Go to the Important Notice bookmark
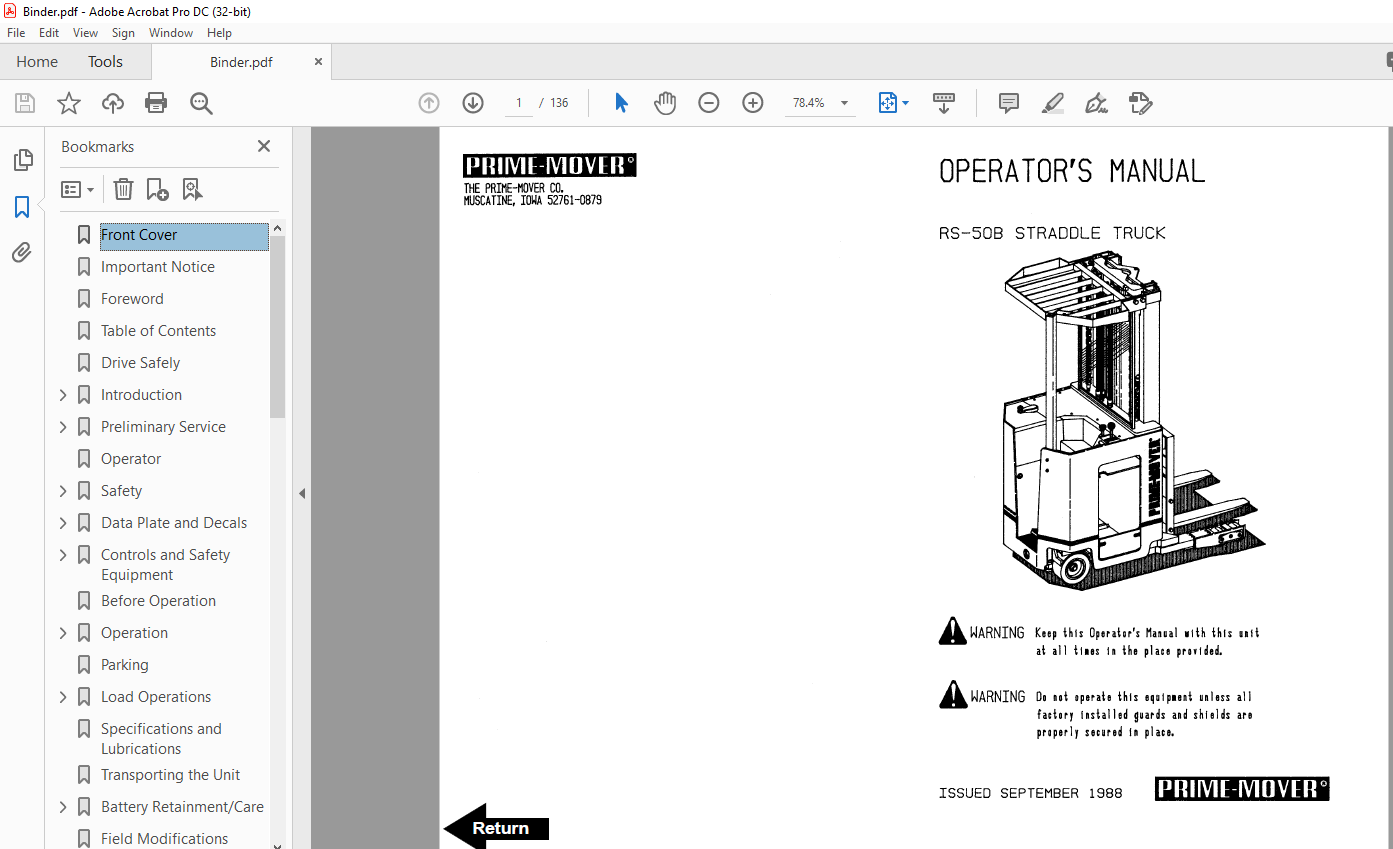This screenshot has width=1393, height=849. pyautogui.click(x=158, y=267)
